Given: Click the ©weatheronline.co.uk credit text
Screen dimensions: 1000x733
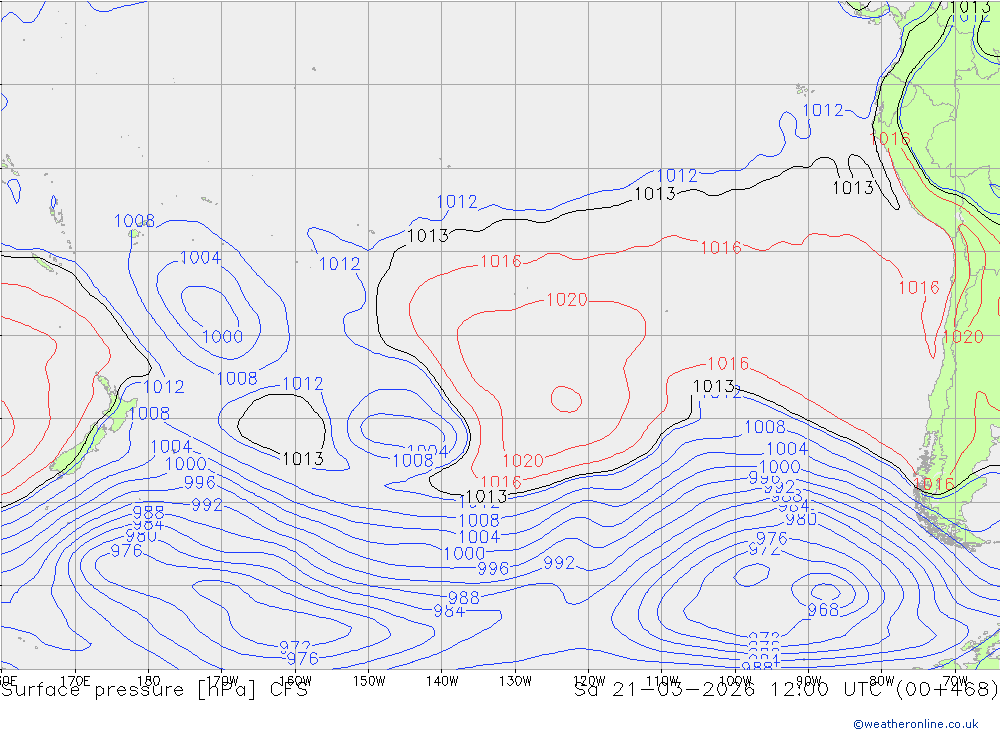Looking at the screenshot, I should point(916,724).
